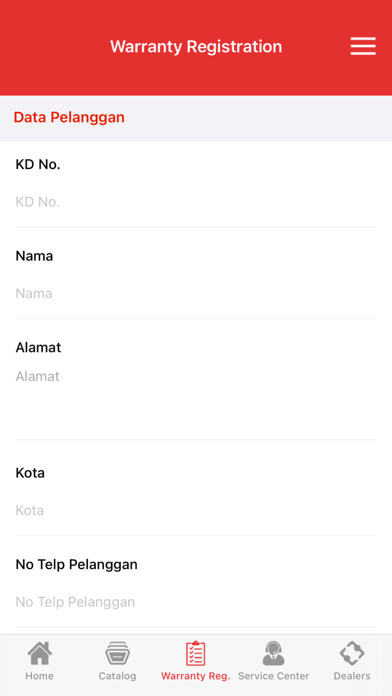
Task: Click the bold Alamat field label
Action: pos(38,348)
